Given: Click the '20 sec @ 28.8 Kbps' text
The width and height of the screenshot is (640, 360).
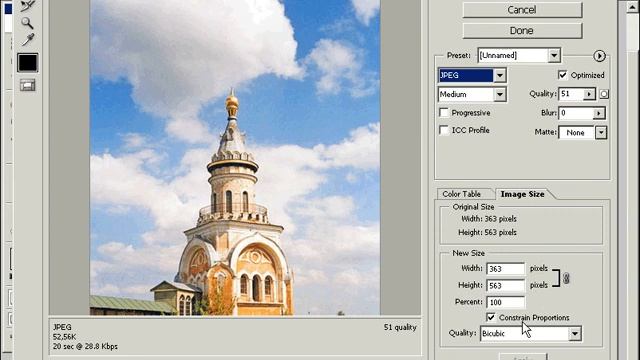Looking at the screenshot, I should pyautogui.click(x=85, y=346).
